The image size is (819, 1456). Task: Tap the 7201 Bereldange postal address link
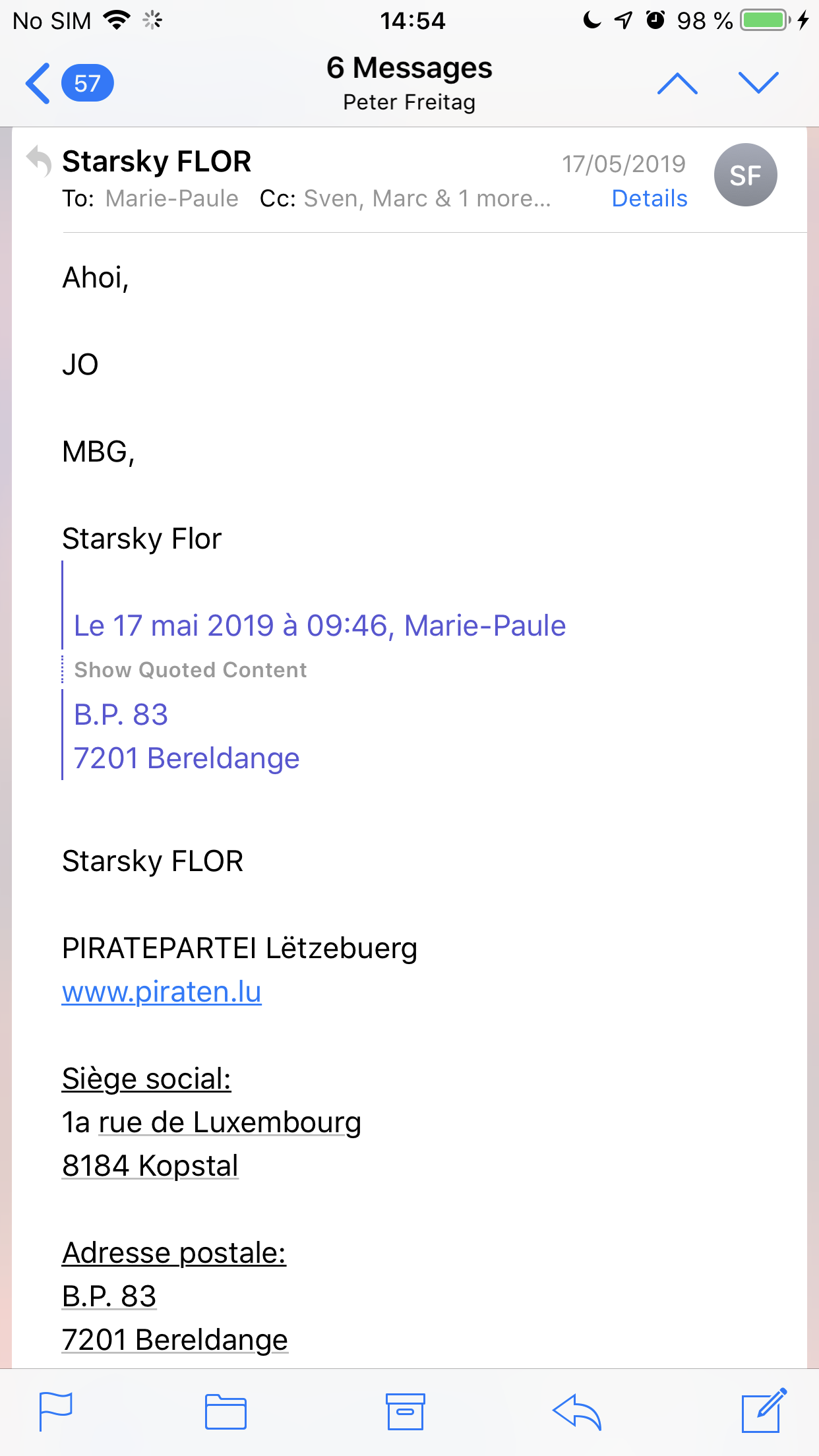[x=175, y=1340]
